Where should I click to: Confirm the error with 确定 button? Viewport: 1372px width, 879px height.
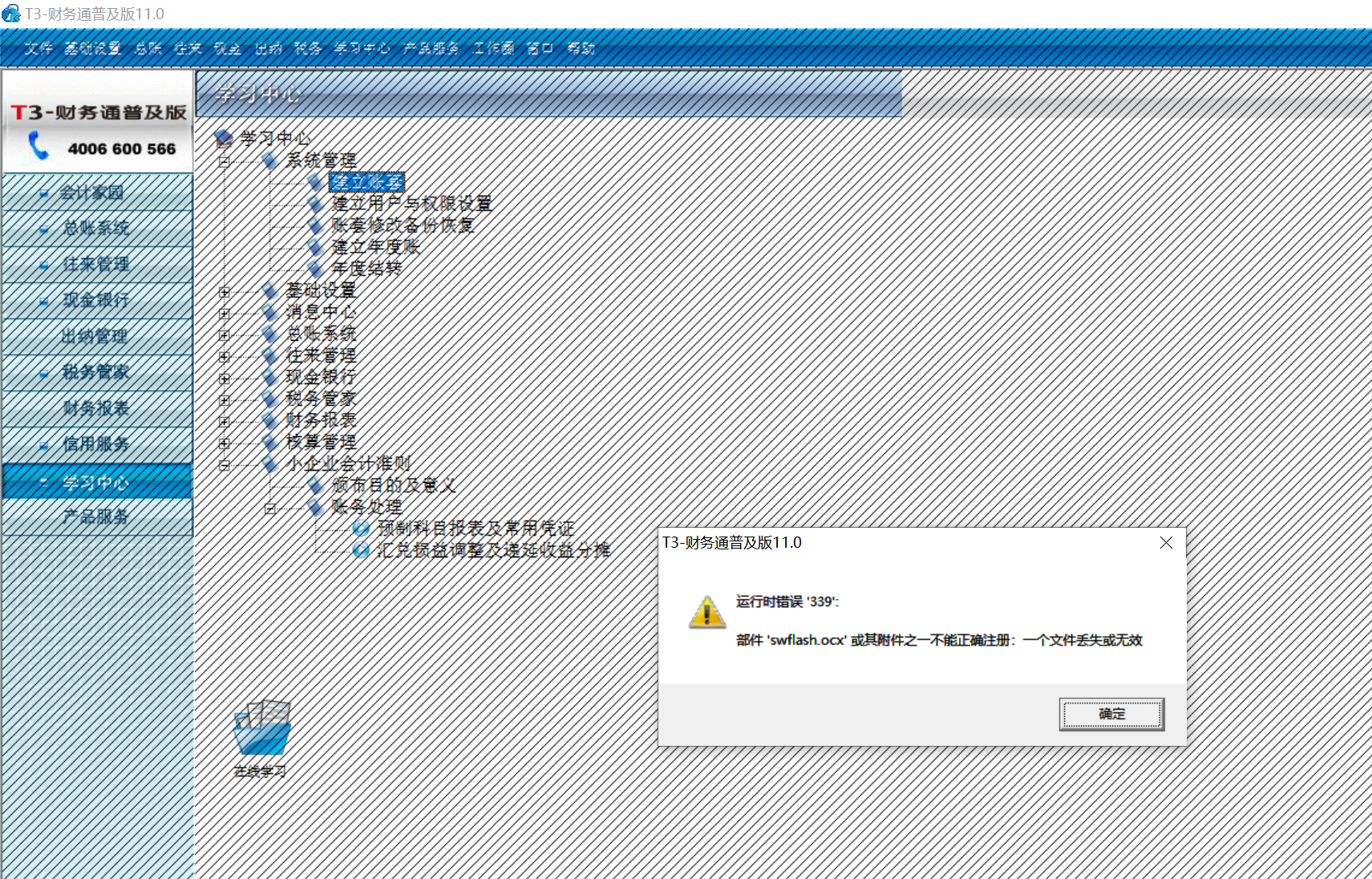pos(1111,714)
